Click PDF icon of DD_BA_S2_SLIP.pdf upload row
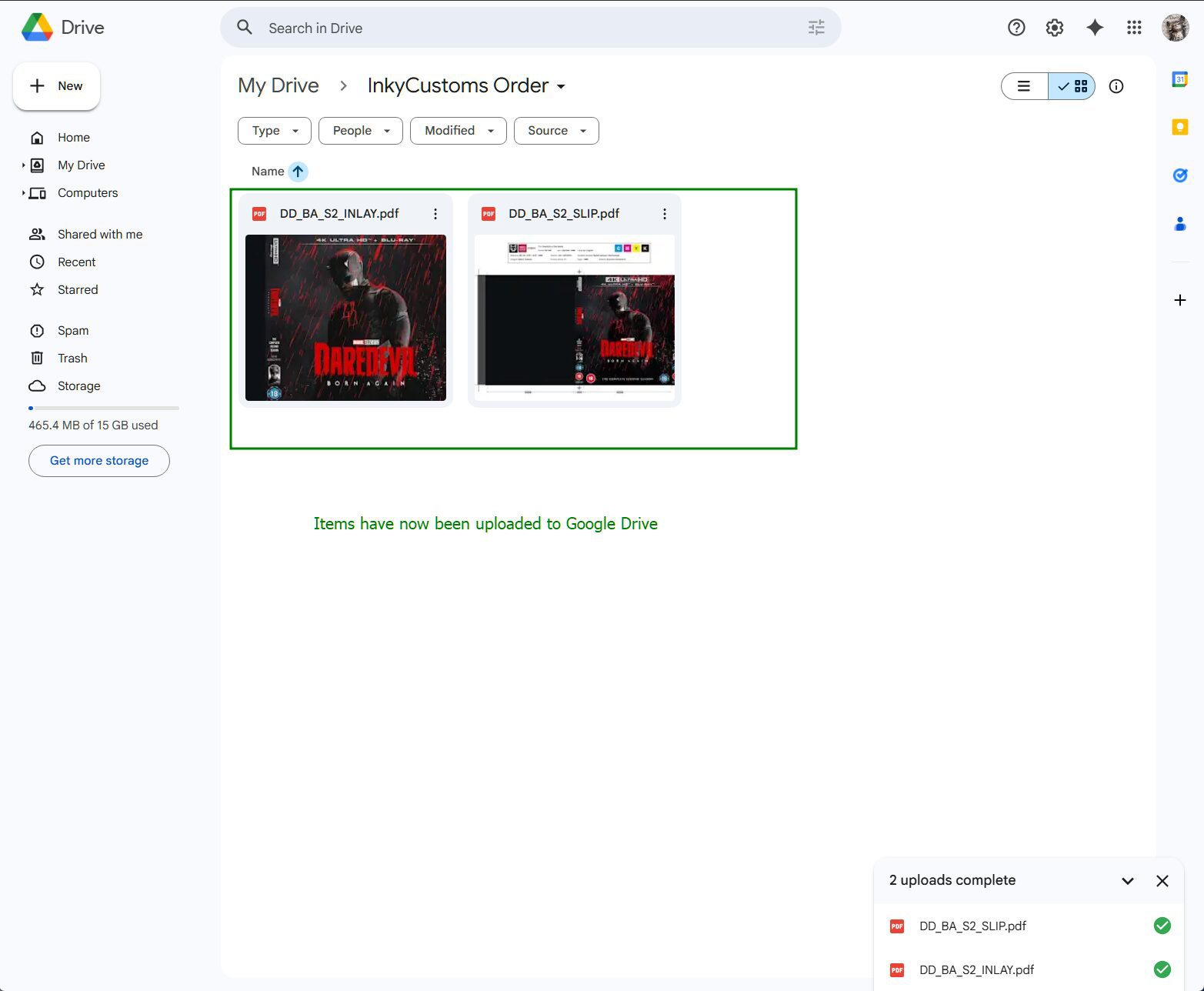Image resolution: width=1204 pixels, height=991 pixels. 897,926
